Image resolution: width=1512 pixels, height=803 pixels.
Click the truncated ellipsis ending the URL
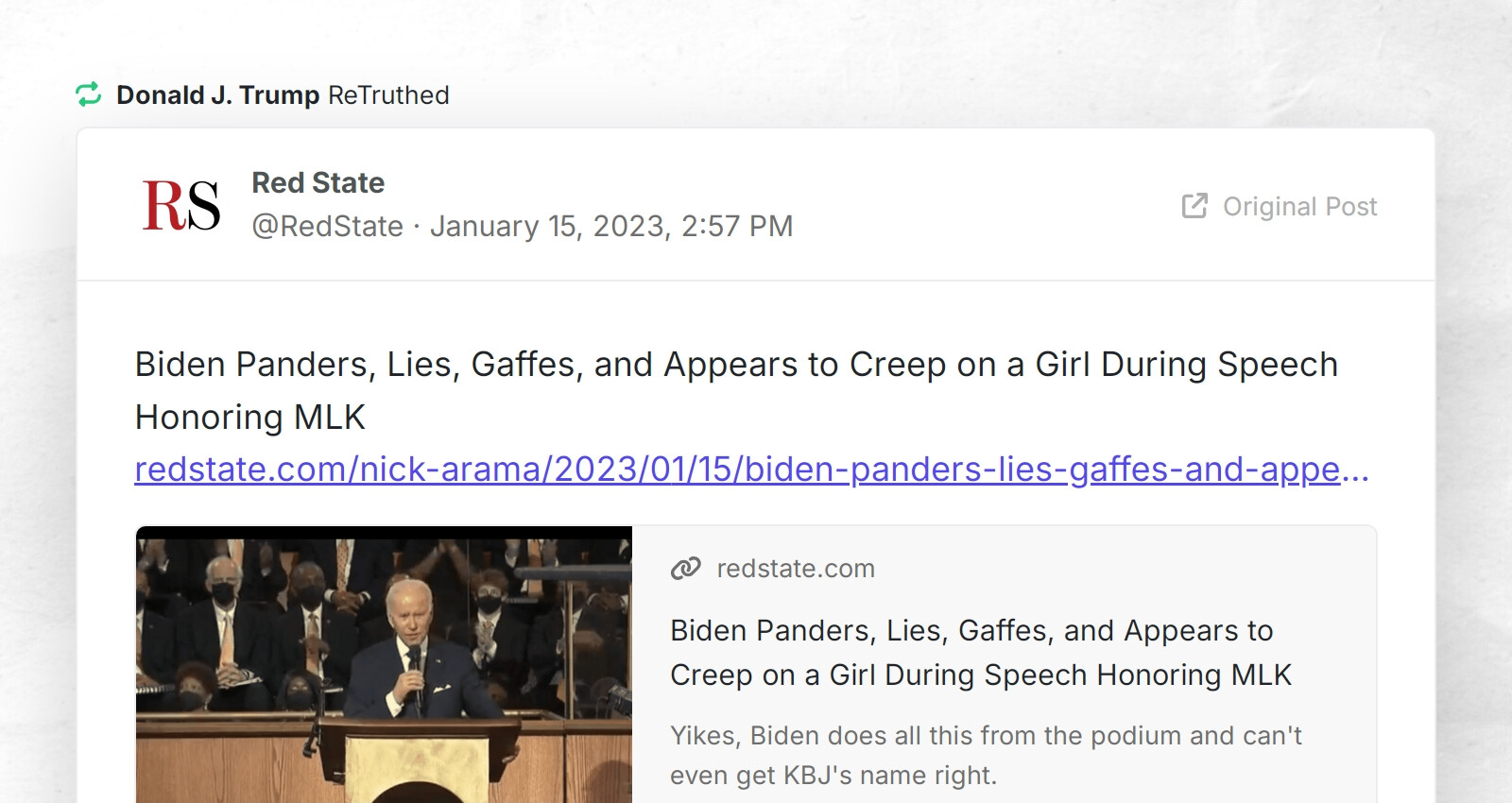point(1359,470)
